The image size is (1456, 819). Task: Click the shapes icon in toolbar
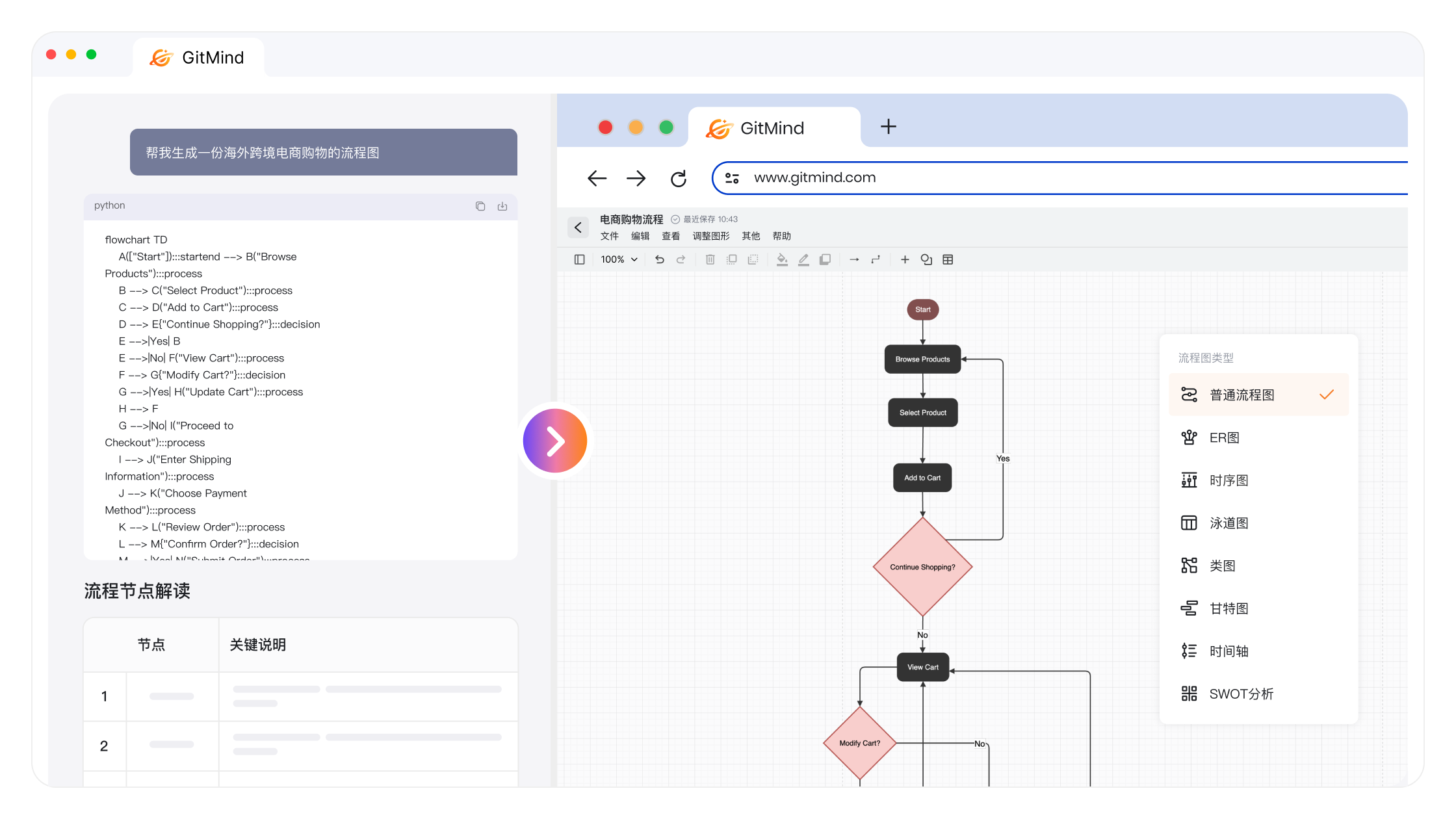[926, 259]
